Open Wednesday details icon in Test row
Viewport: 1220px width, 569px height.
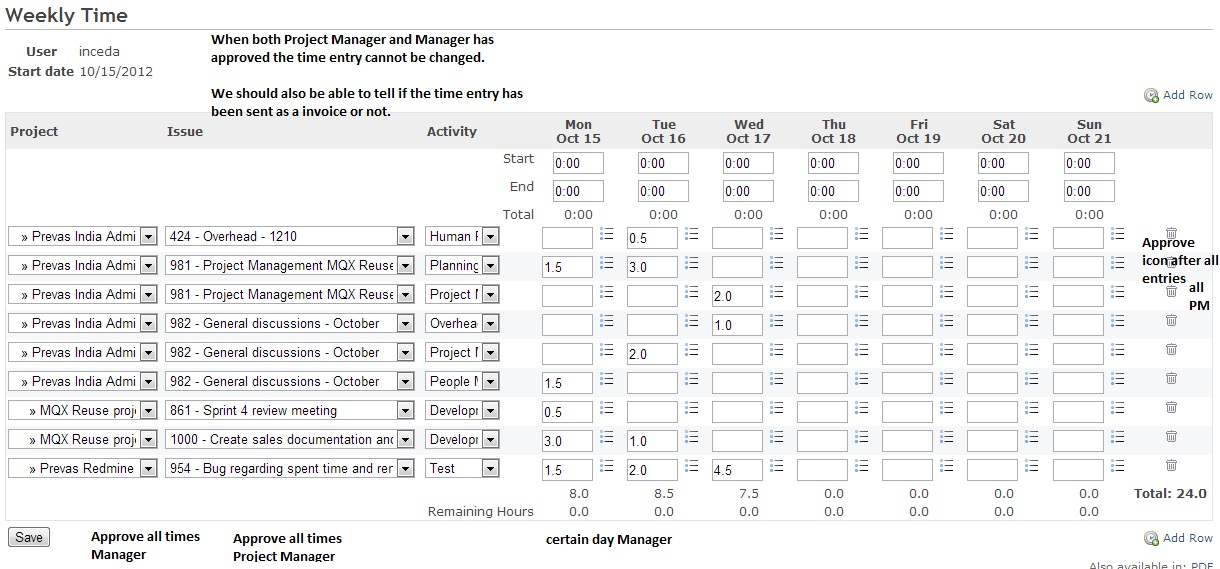tap(777, 466)
